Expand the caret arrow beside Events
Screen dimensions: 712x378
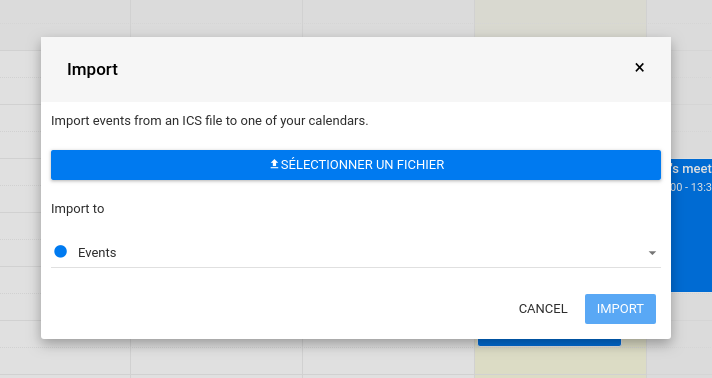652,253
